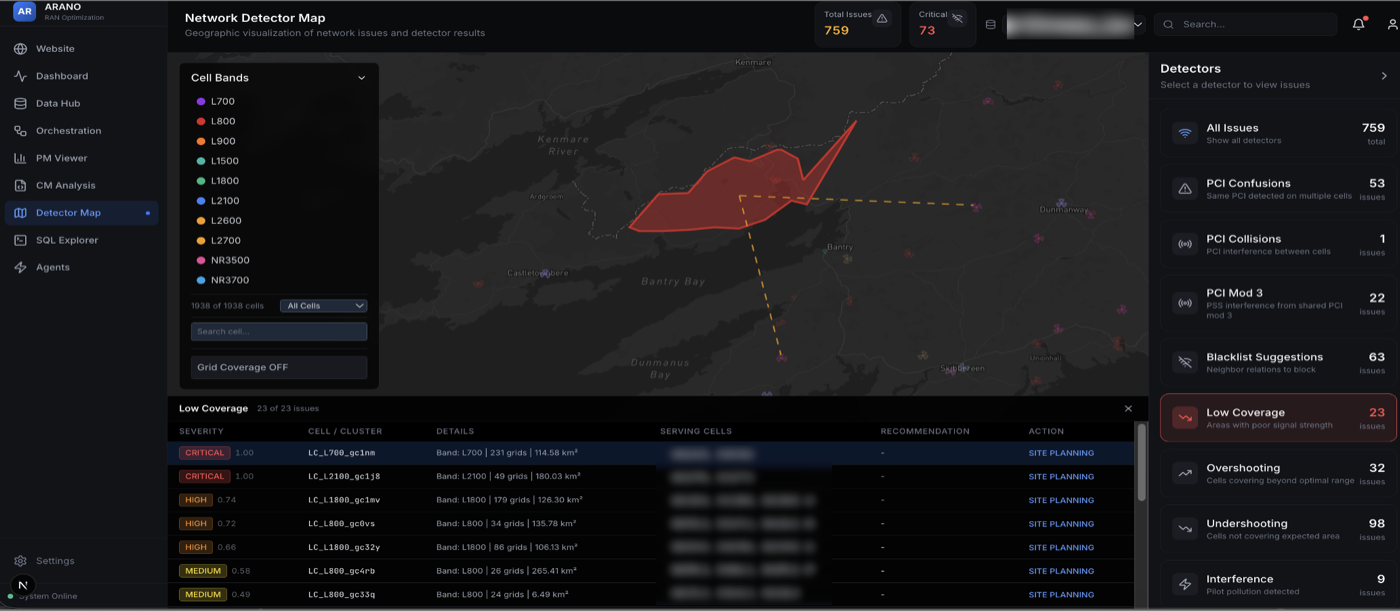The height and width of the screenshot is (611, 1400).
Task: Toggle the L2100 band in legend
Action: [218, 201]
